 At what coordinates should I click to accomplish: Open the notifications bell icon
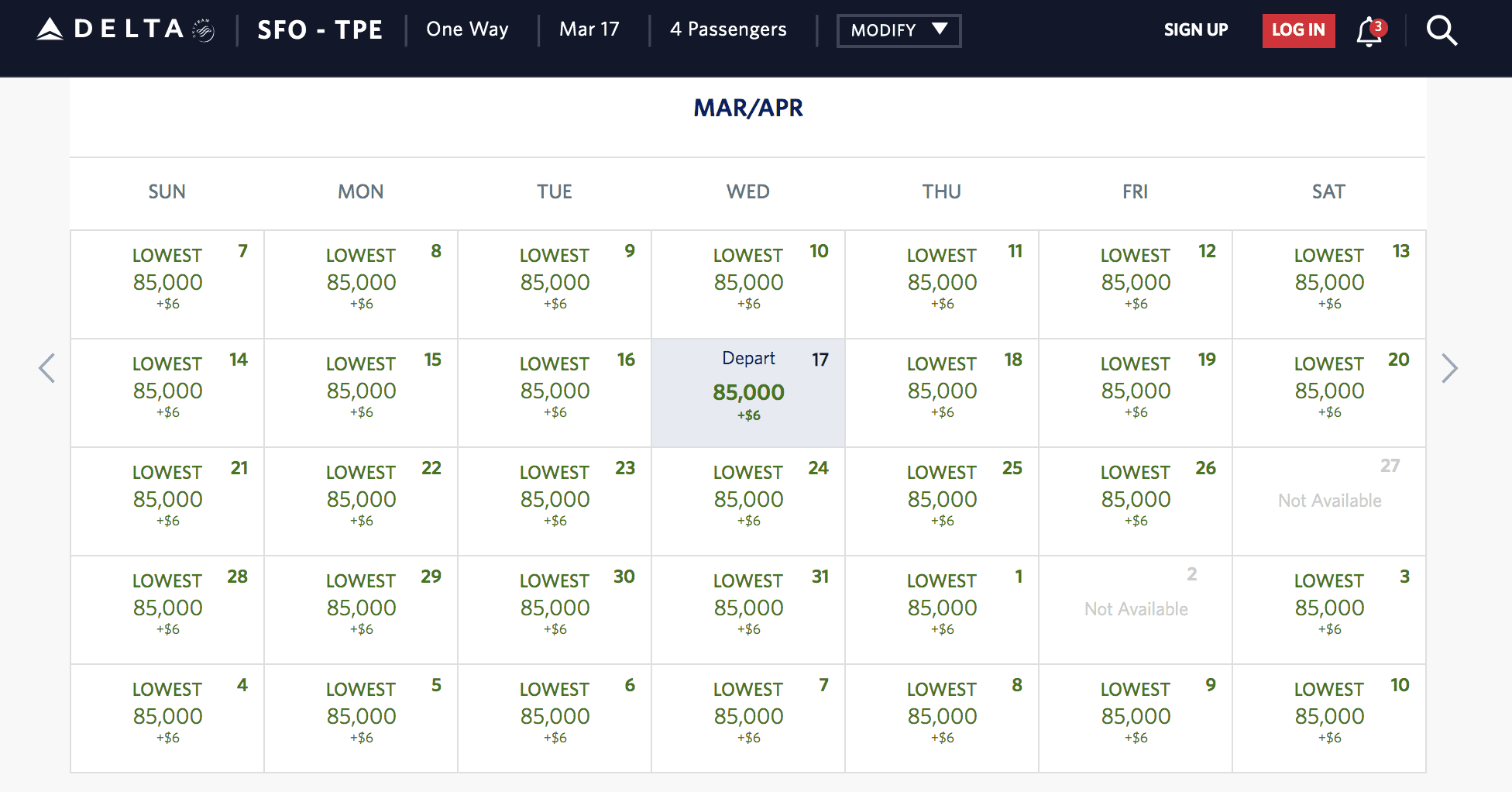[x=1369, y=31]
